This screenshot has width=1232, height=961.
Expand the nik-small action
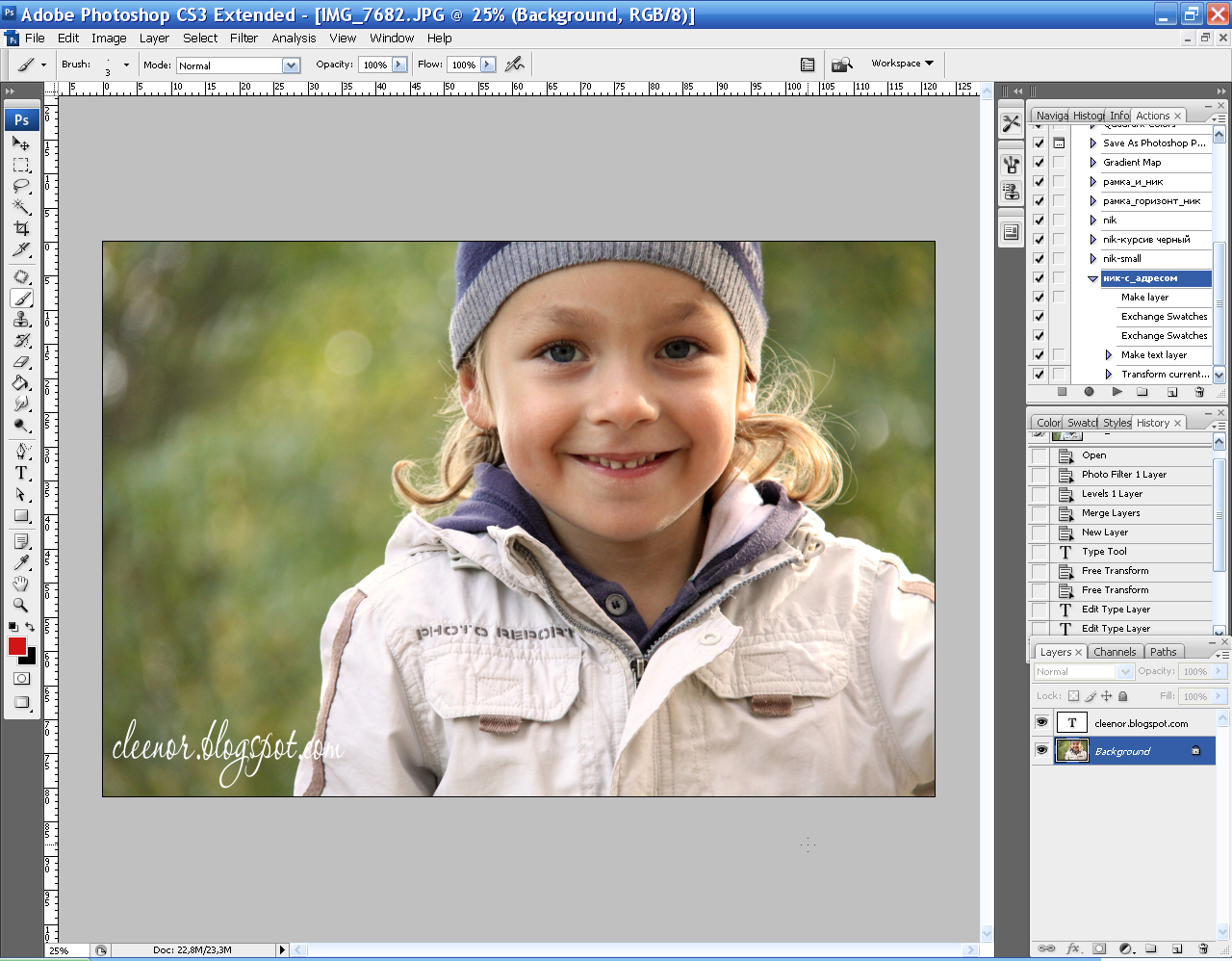[1092, 259]
